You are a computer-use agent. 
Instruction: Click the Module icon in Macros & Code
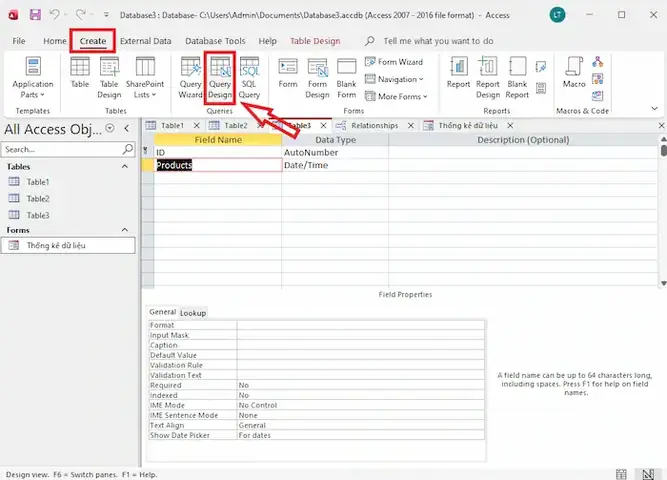point(598,62)
